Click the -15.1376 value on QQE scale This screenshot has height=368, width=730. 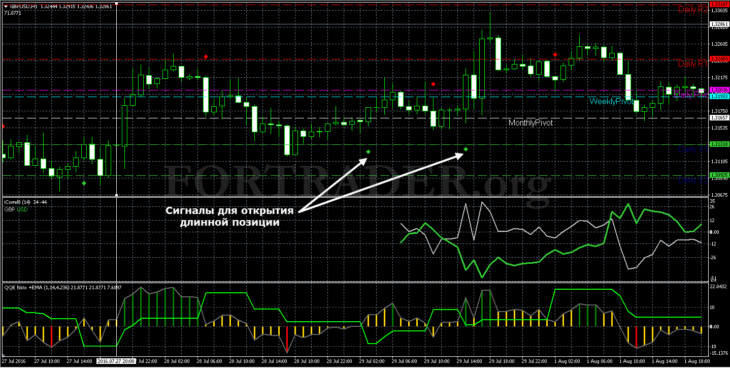719,353
